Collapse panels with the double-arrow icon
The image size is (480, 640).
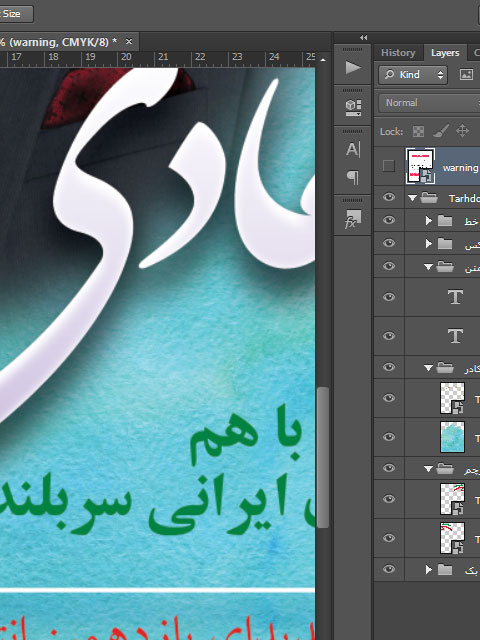pyautogui.click(x=364, y=38)
